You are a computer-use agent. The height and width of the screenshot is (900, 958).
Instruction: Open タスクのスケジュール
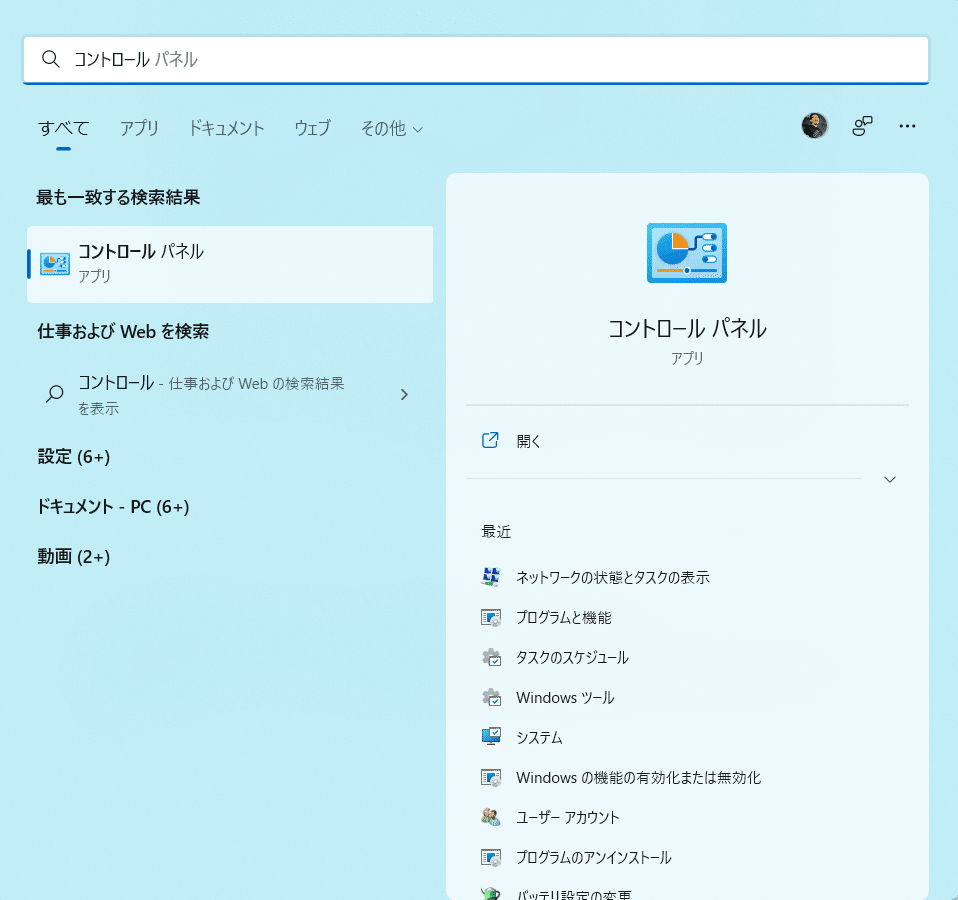(572, 657)
